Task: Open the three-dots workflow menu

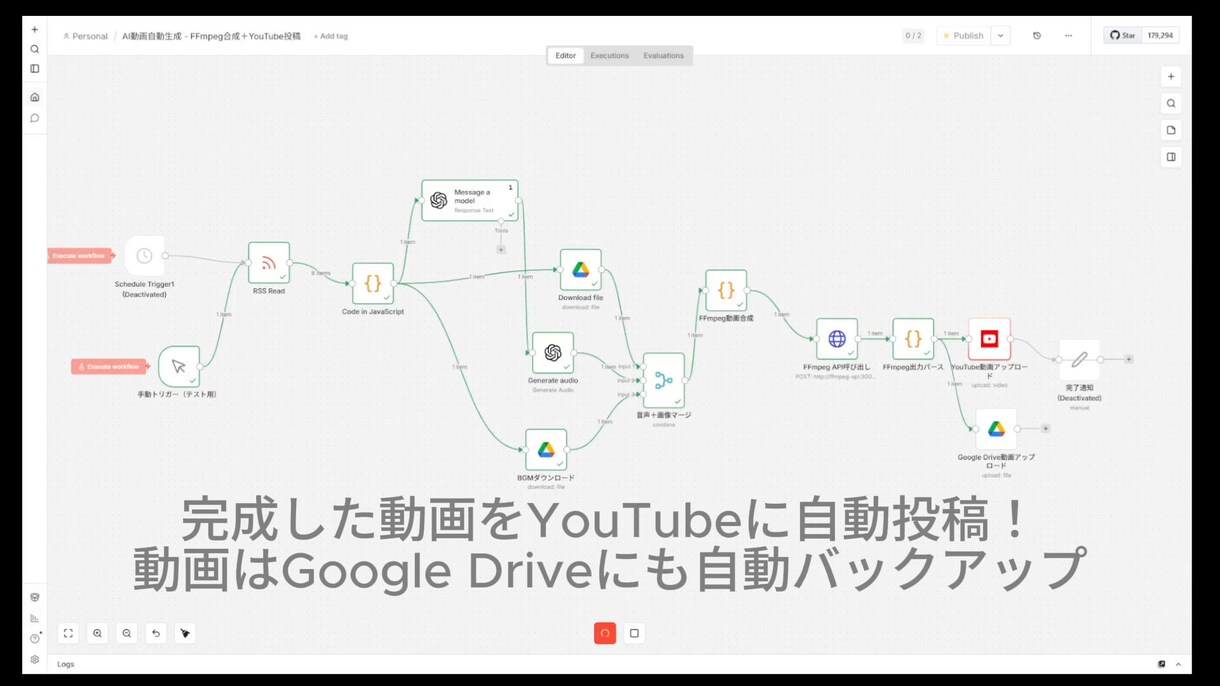Action: click(1068, 36)
